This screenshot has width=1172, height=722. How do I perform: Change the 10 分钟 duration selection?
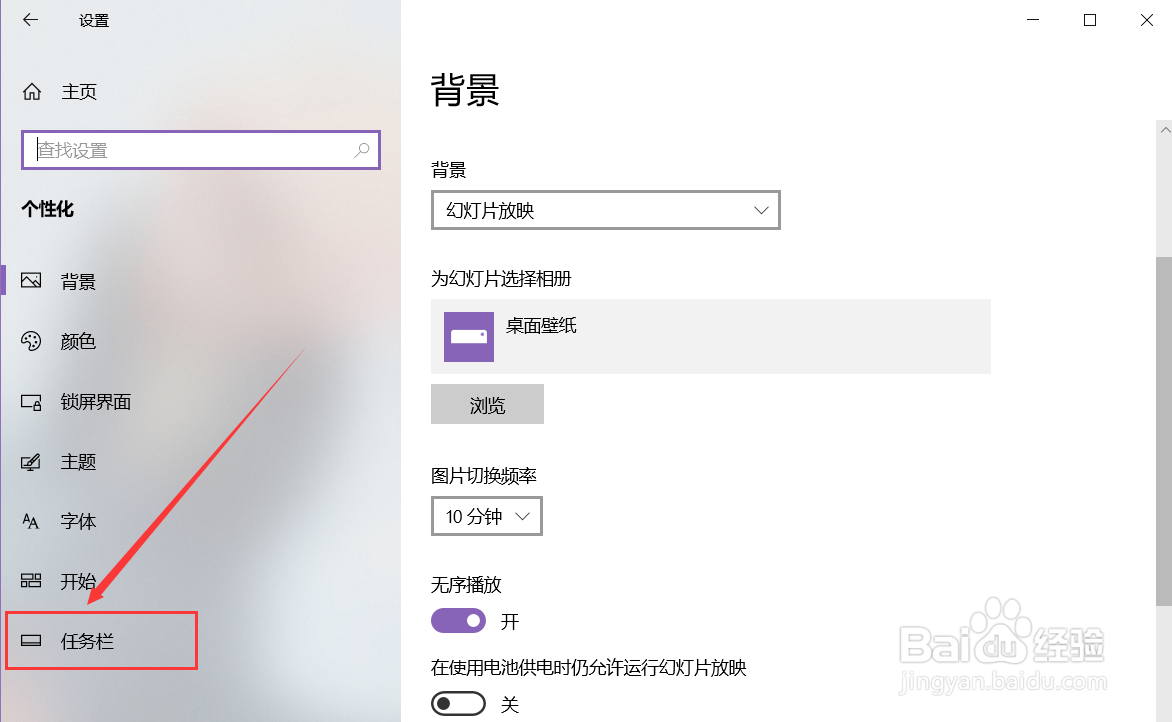486,516
